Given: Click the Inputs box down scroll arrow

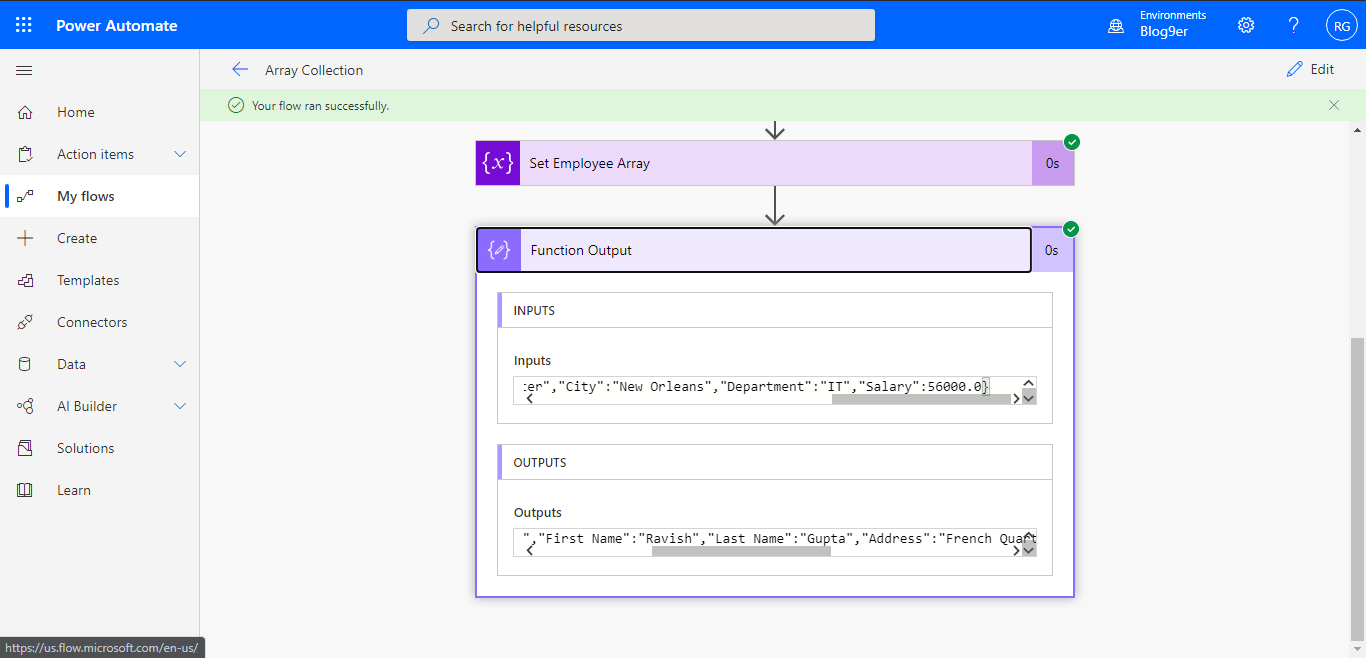Looking at the screenshot, I should pos(1029,397).
